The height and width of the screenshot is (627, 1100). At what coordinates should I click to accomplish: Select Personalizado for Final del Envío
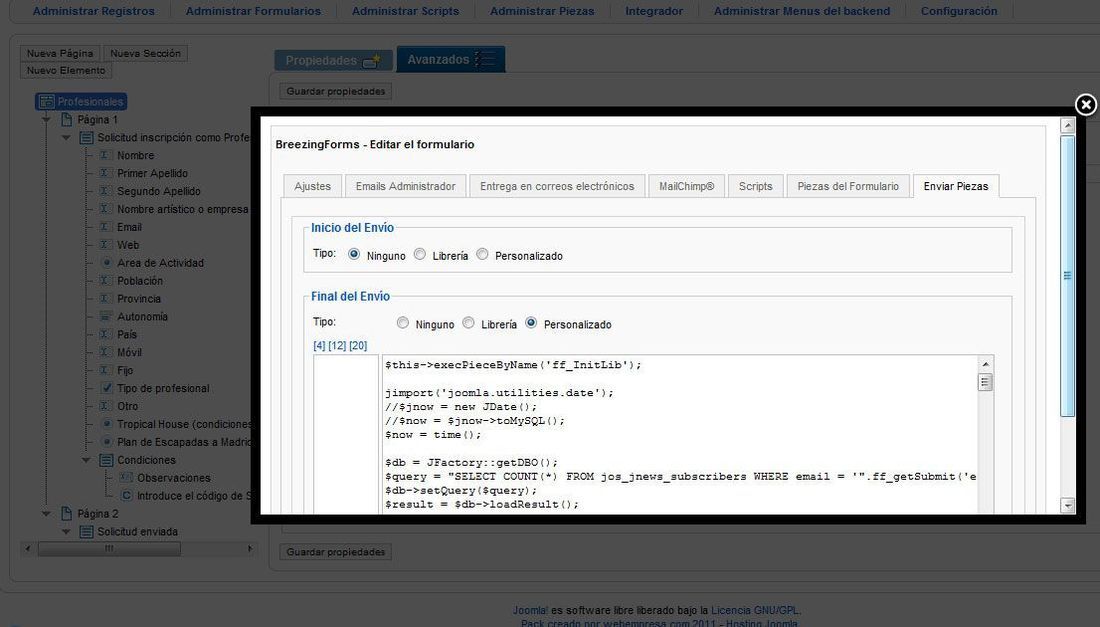click(x=531, y=323)
